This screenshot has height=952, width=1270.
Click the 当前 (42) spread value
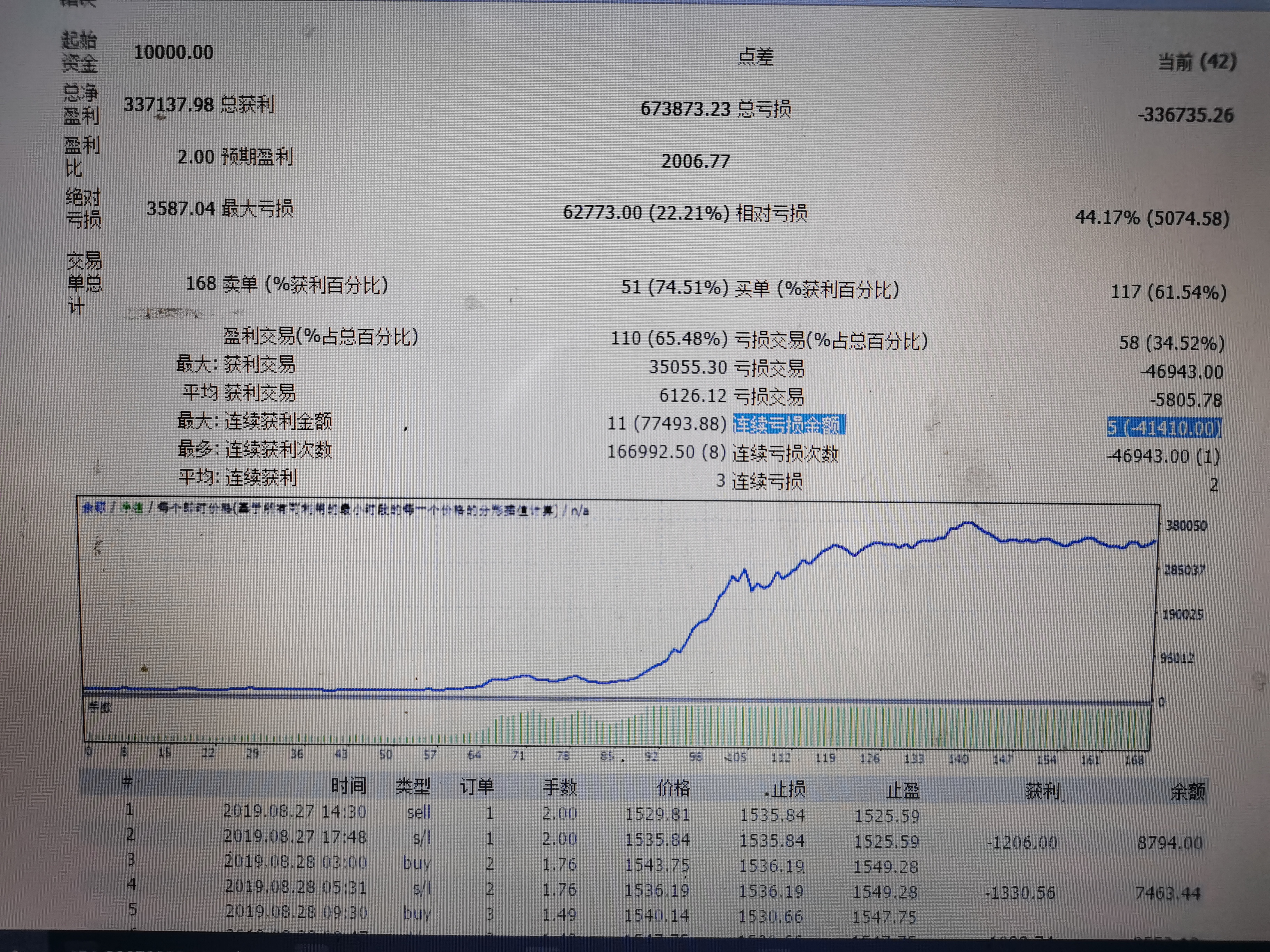(x=1197, y=61)
